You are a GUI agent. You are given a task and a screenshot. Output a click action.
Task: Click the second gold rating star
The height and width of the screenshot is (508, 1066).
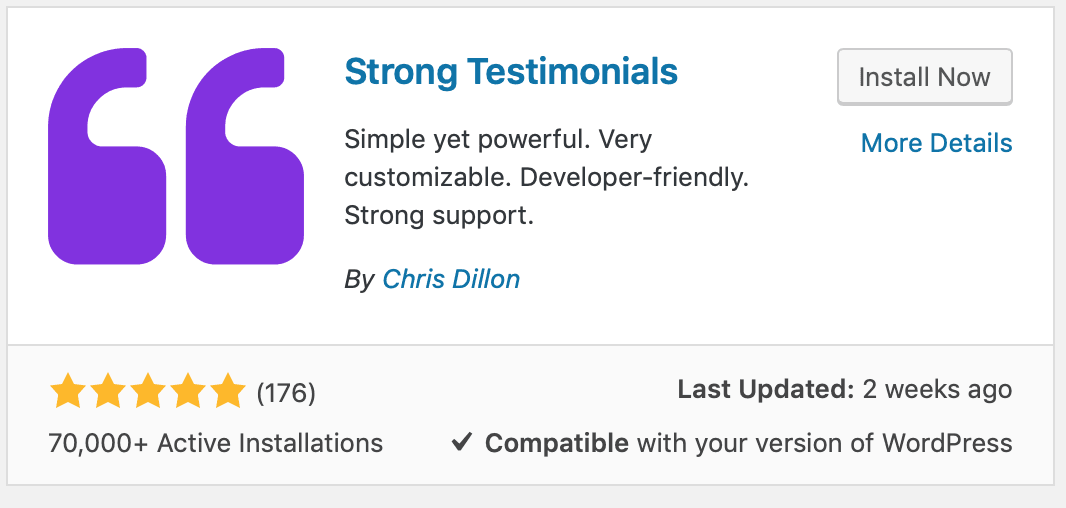pos(107,391)
